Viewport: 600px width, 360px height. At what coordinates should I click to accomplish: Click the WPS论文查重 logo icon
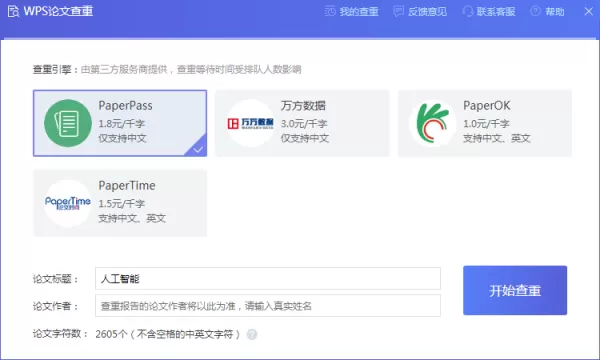(13, 11)
